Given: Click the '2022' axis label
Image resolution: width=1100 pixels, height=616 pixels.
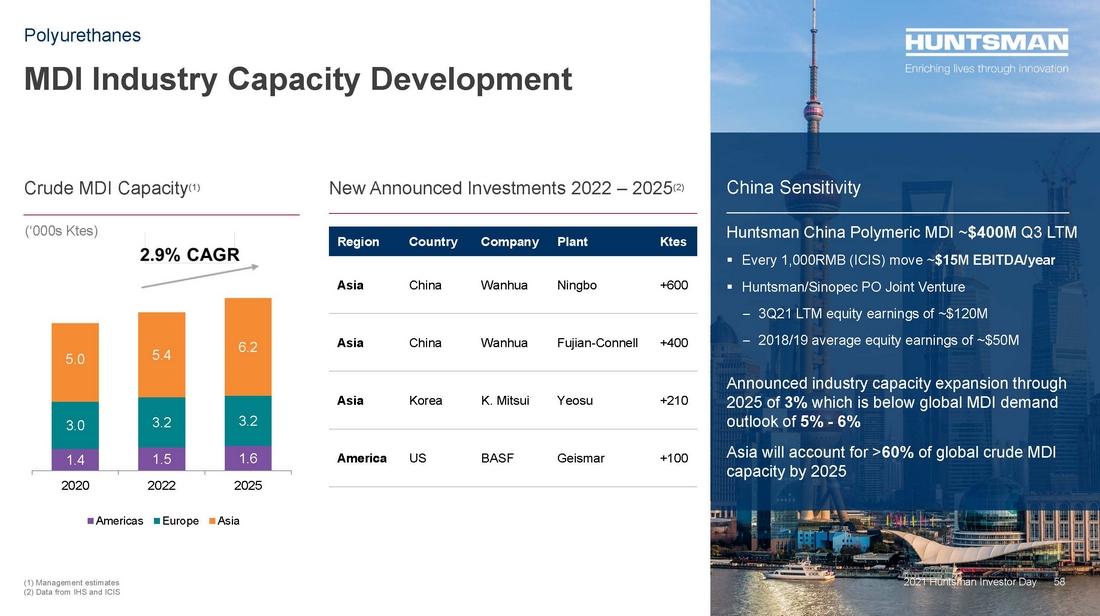Looking at the screenshot, I should [161, 486].
